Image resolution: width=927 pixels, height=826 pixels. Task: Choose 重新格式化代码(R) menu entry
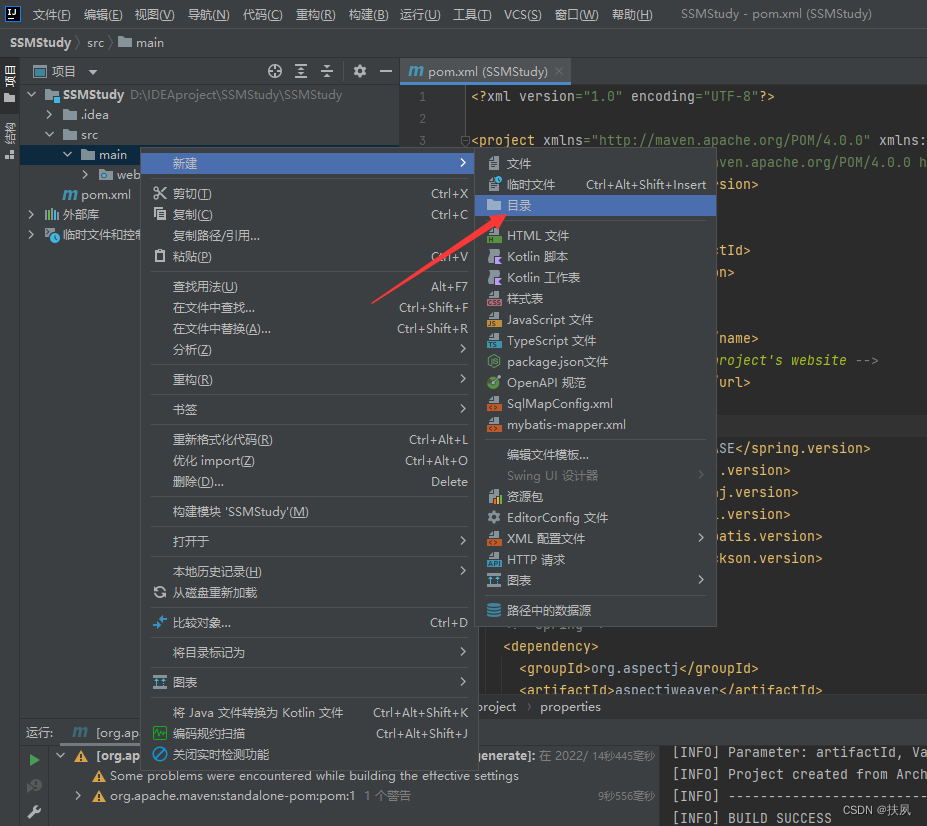307,439
